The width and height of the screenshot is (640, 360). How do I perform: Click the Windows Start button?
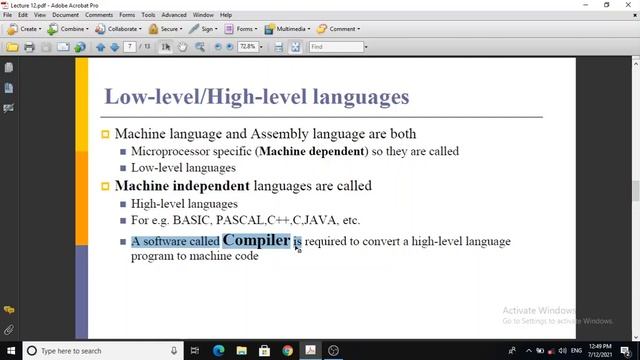click(x=11, y=351)
